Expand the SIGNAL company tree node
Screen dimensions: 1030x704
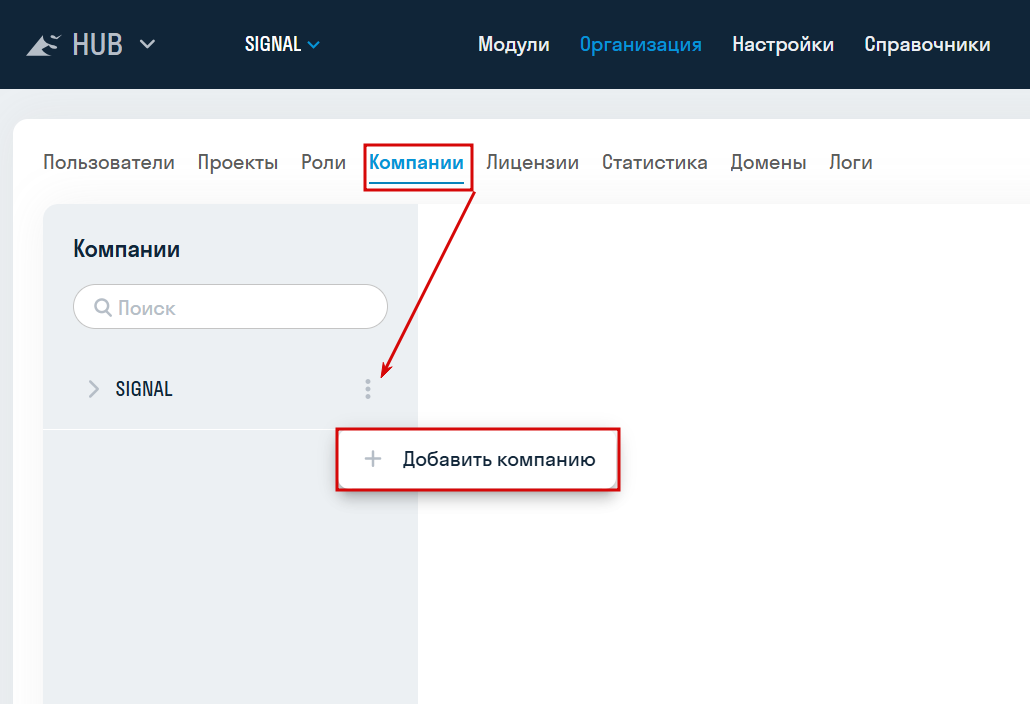coord(93,389)
